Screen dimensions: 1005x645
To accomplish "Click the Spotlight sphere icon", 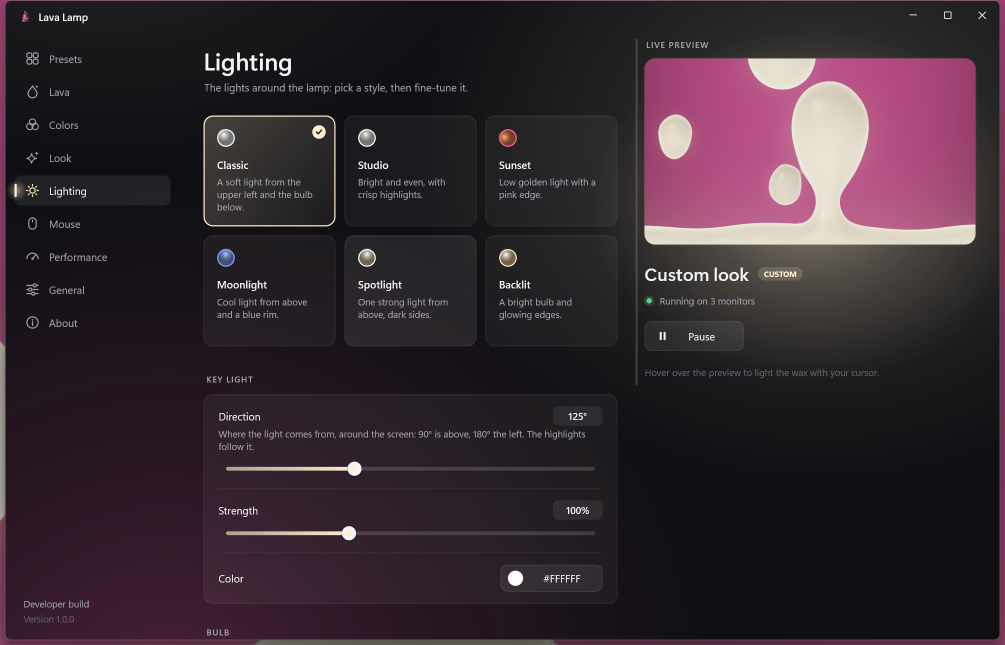I will (367, 258).
